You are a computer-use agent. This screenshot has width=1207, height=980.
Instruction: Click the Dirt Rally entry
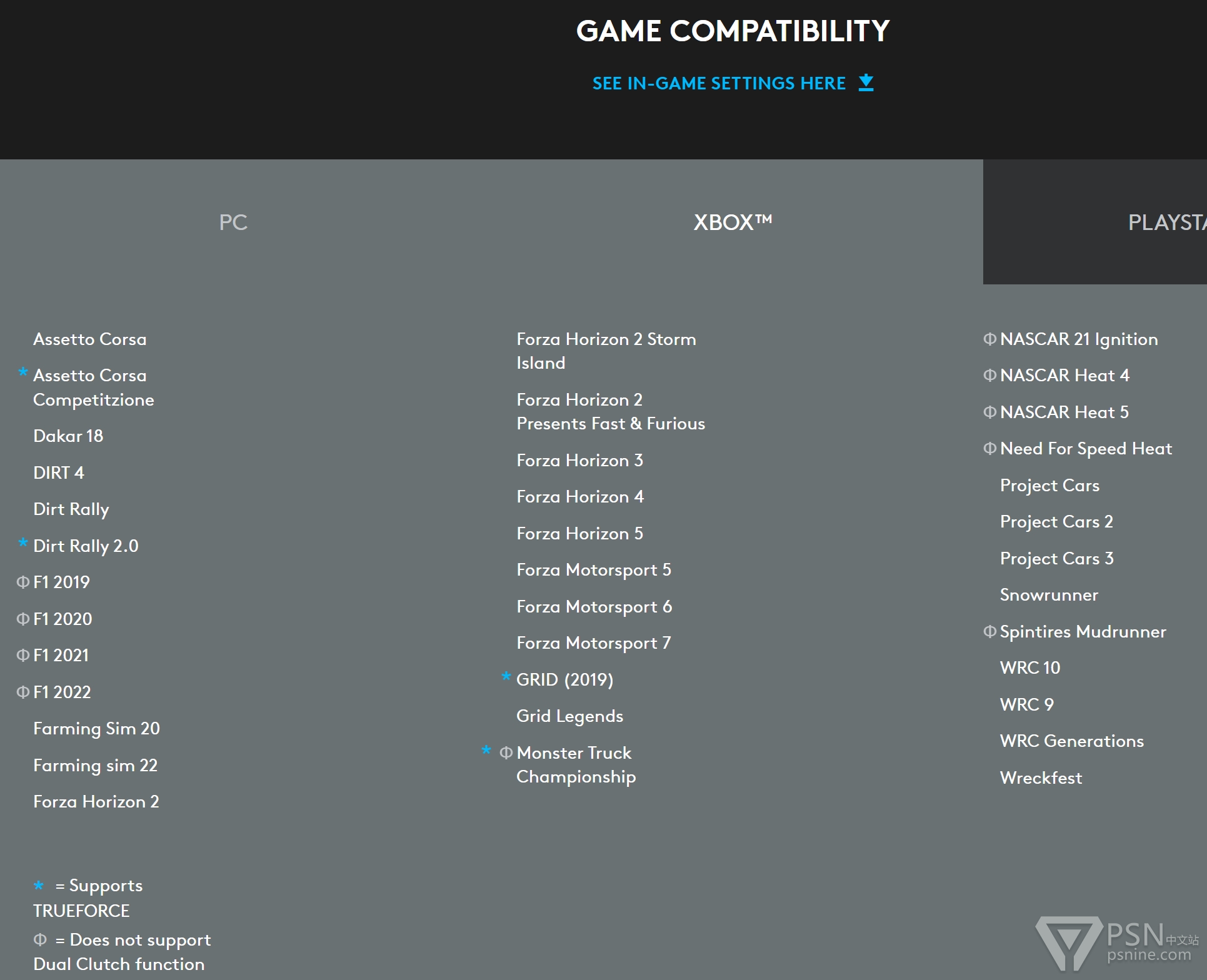[71, 509]
